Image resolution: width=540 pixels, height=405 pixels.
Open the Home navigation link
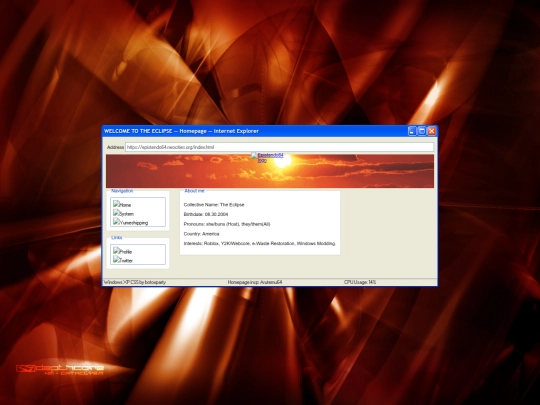click(122, 205)
